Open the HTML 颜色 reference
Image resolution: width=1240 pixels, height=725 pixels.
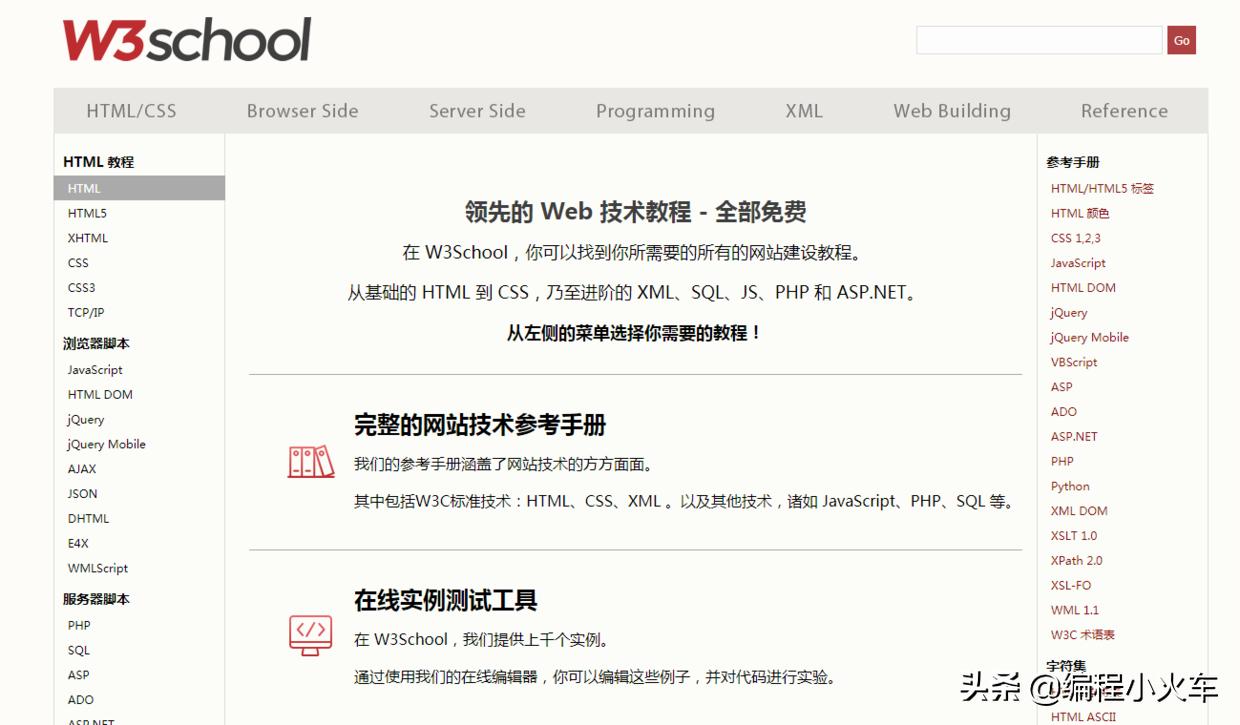(1082, 213)
